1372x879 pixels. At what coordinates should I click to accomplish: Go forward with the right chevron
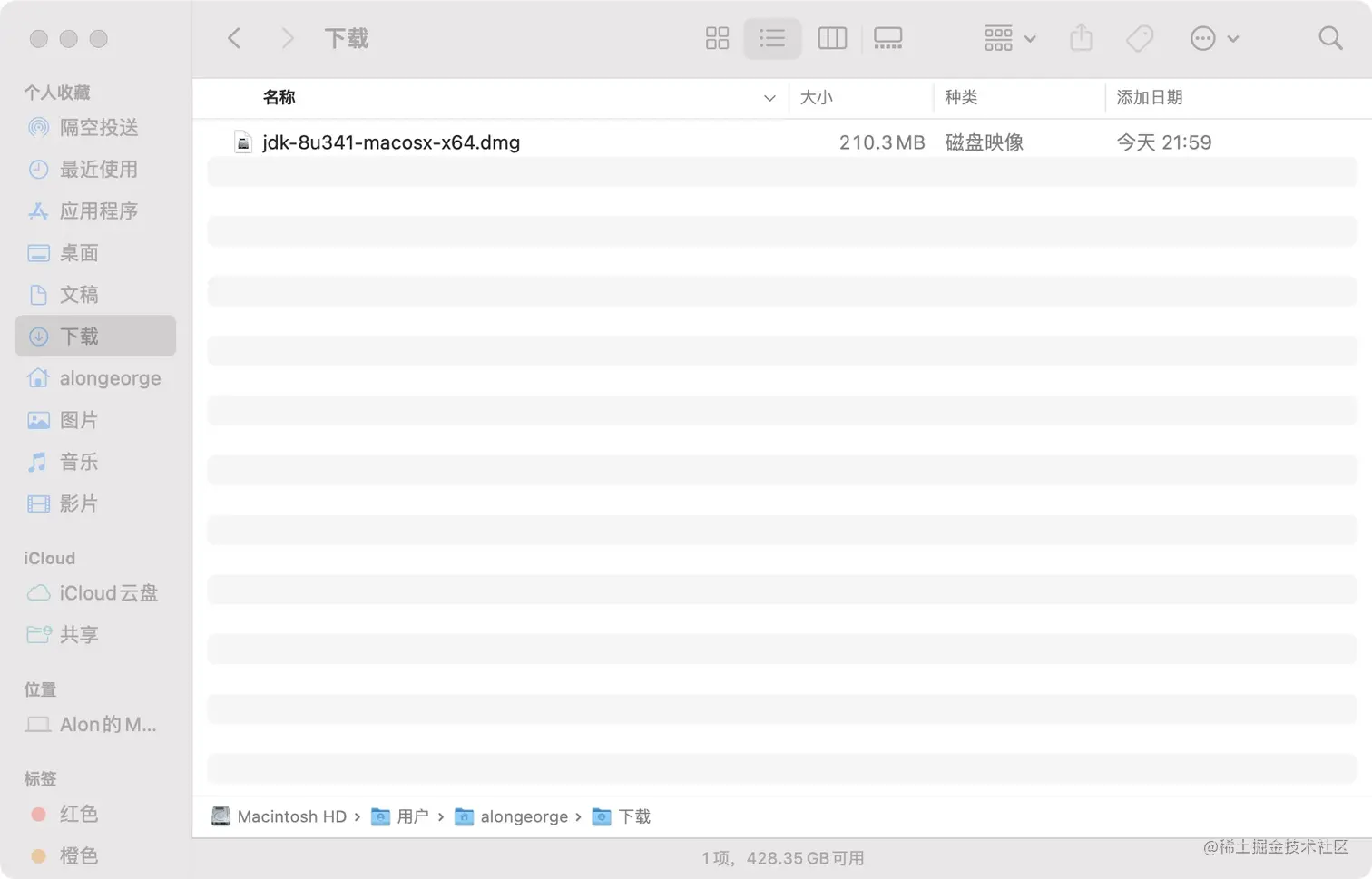tap(288, 38)
